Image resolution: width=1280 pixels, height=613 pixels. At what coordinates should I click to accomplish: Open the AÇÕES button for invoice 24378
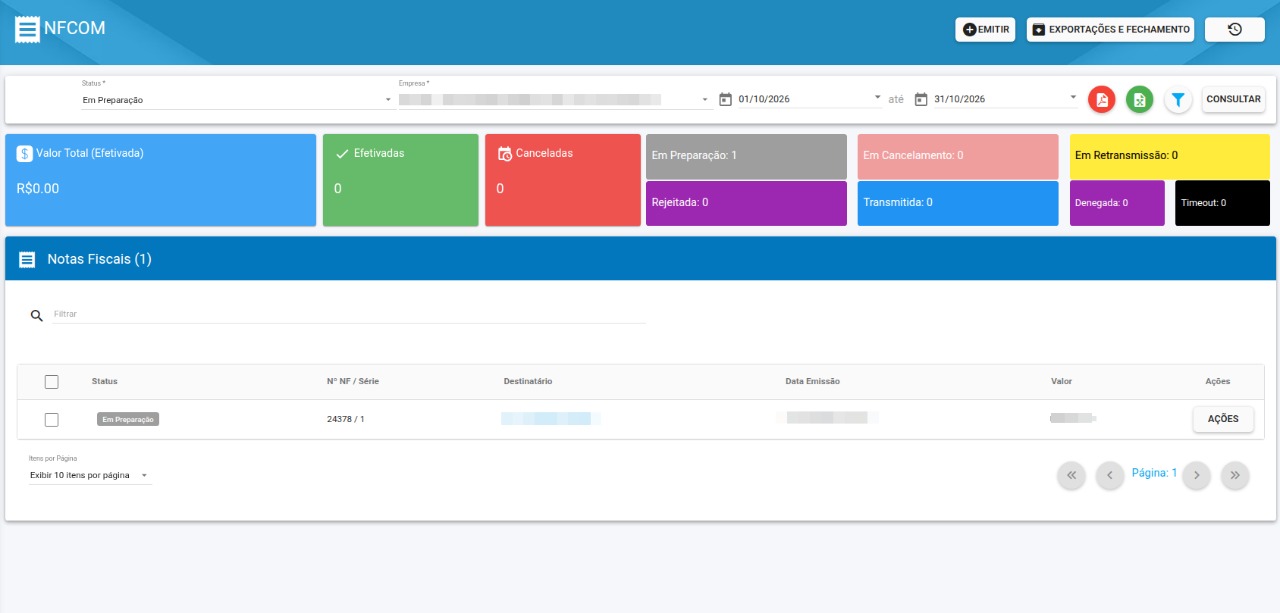pyautogui.click(x=1223, y=419)
